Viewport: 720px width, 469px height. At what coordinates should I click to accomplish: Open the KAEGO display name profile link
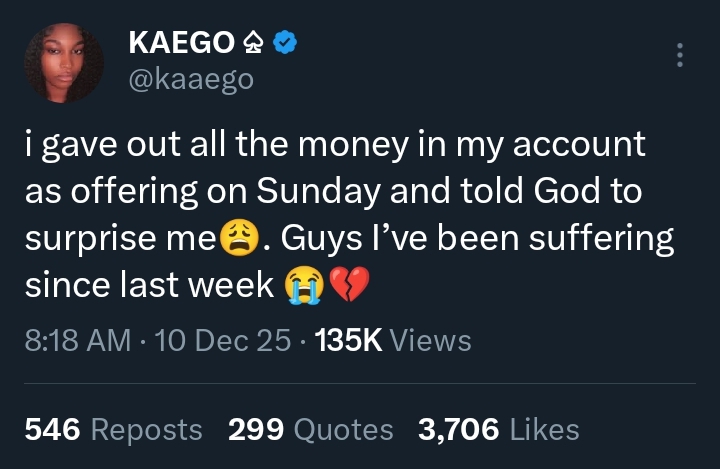(x=180, y=43)
